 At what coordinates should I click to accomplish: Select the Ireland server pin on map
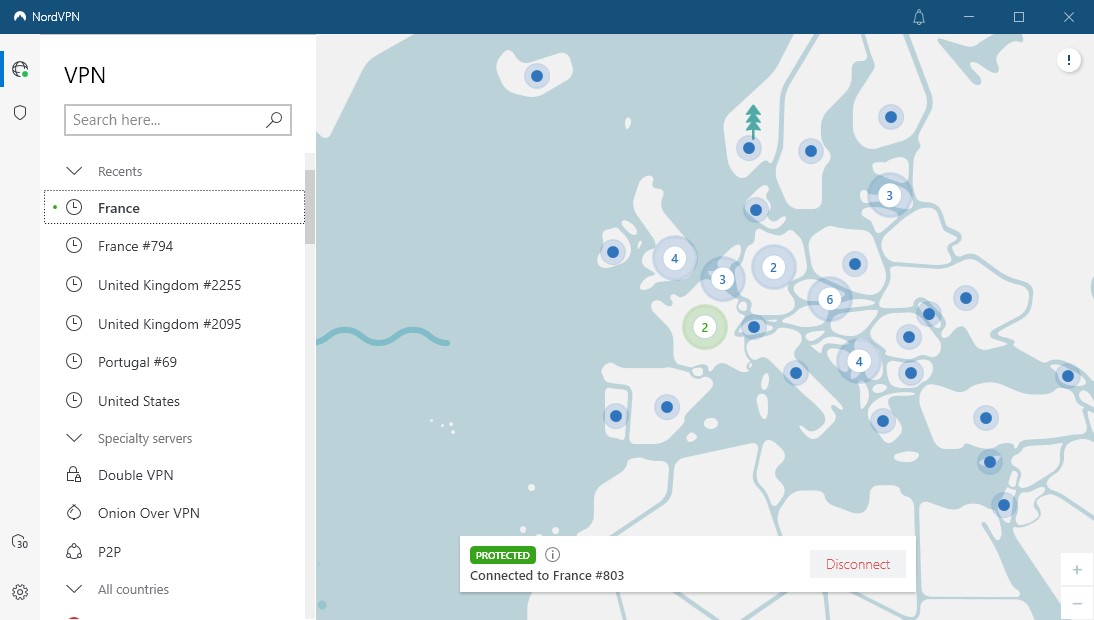[x=613, y=252]
